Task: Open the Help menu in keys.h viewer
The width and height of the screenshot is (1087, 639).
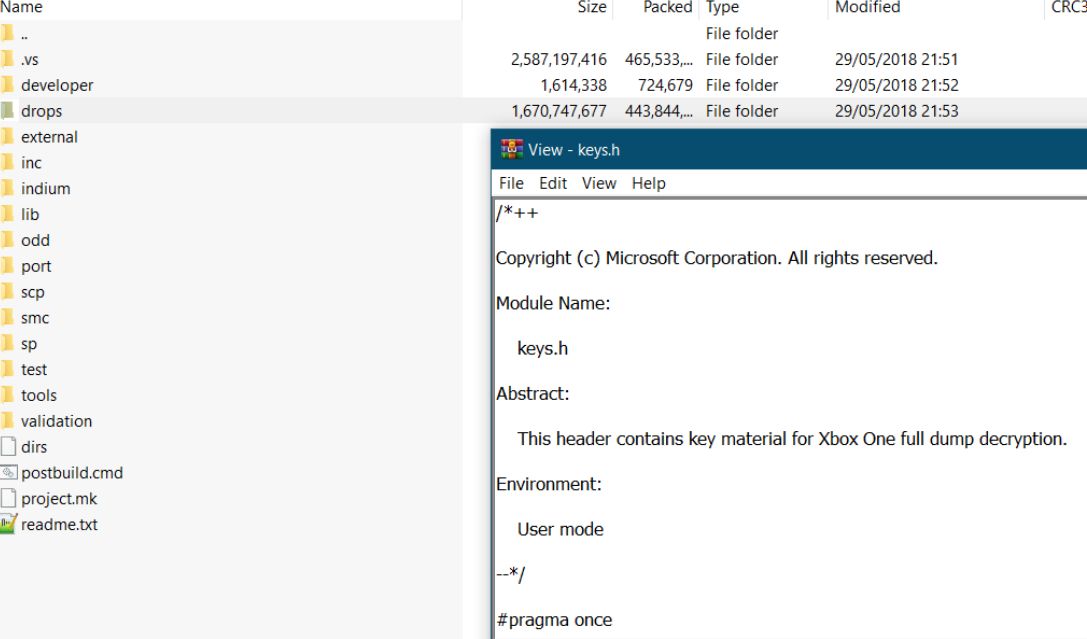Action: click(648, 183)
